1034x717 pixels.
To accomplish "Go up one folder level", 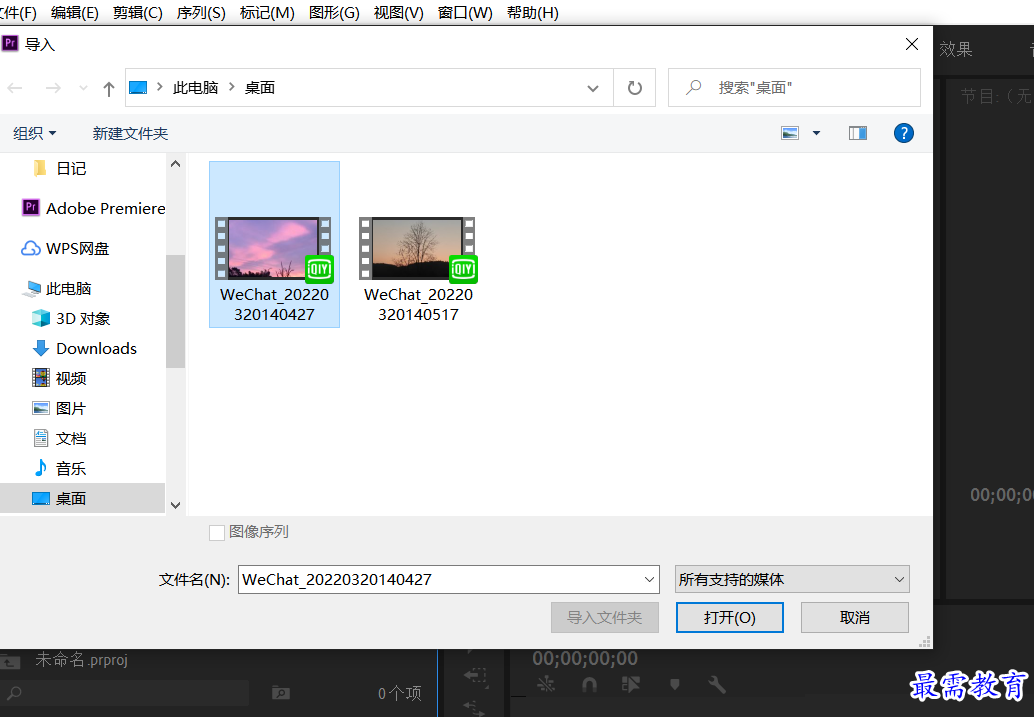I will (109, 88).
